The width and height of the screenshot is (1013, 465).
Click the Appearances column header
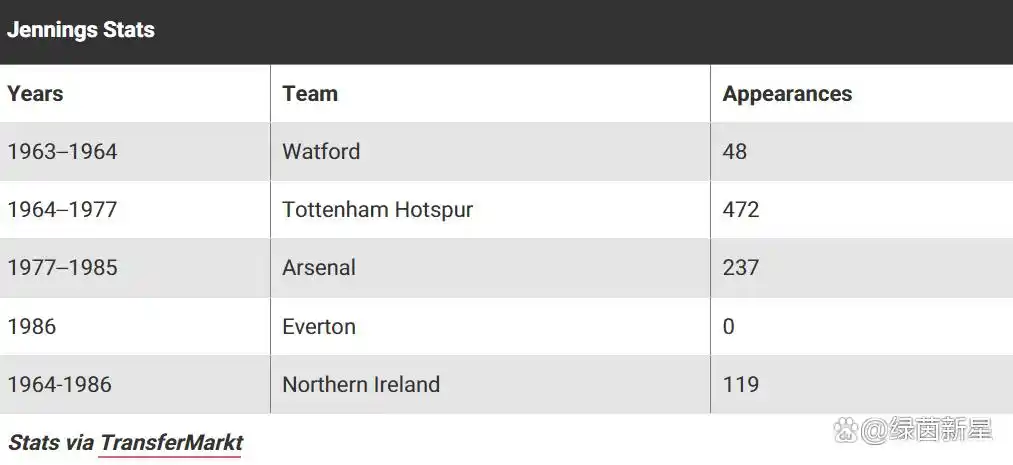787,94
